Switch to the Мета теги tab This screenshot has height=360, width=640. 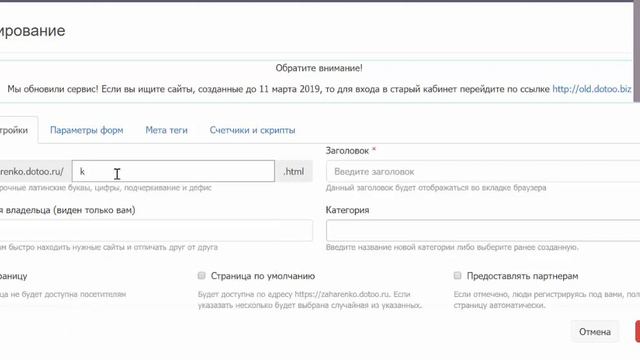(x=167, y=130)
